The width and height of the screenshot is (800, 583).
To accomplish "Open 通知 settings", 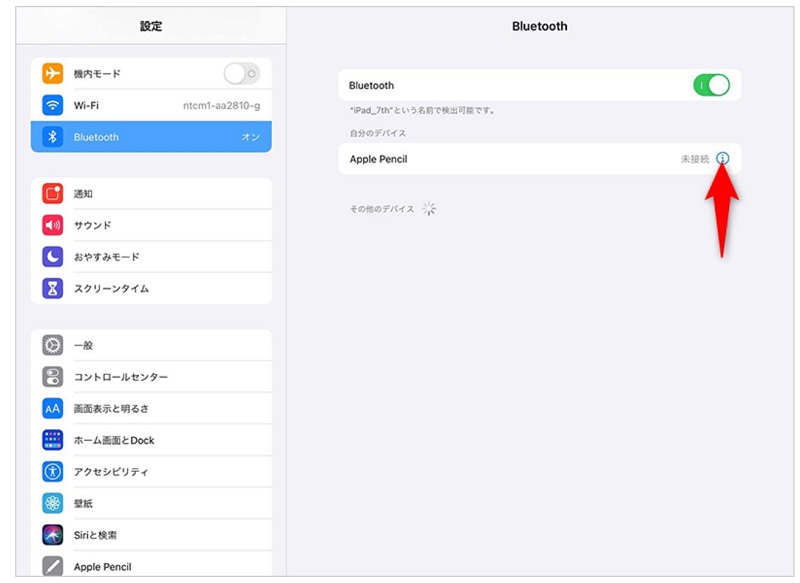I will point(151,193).
